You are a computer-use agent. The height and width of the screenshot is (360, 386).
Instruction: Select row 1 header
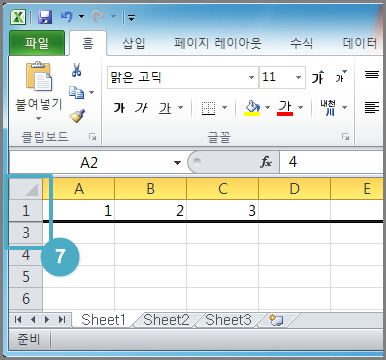26,211
